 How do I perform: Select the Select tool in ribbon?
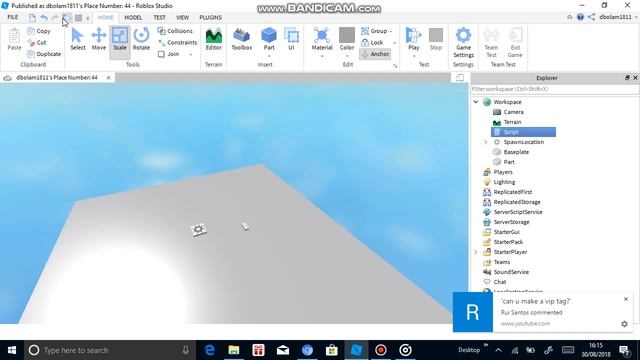(78, 40)
